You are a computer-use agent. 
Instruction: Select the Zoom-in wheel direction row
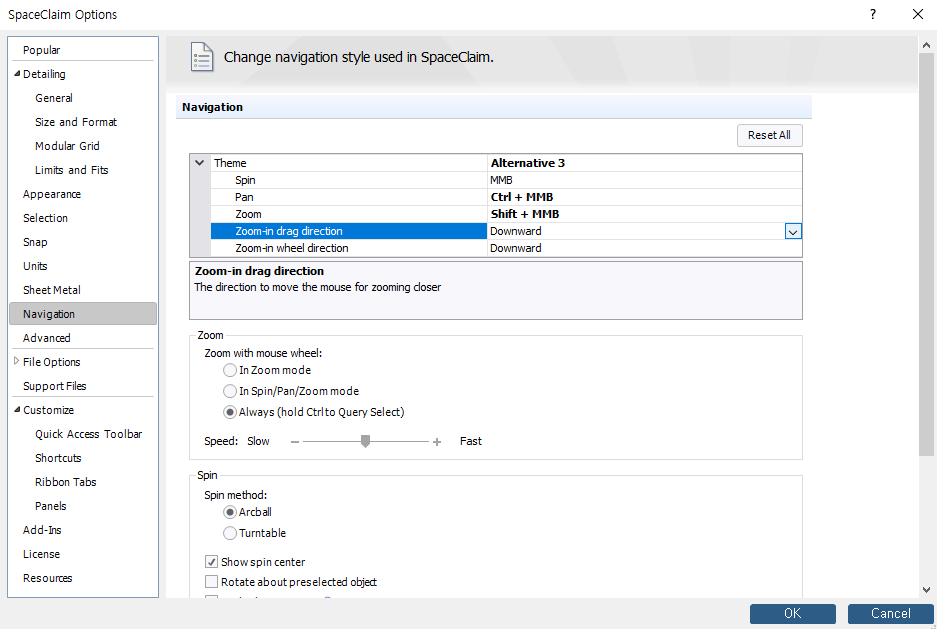click(506, 248)
